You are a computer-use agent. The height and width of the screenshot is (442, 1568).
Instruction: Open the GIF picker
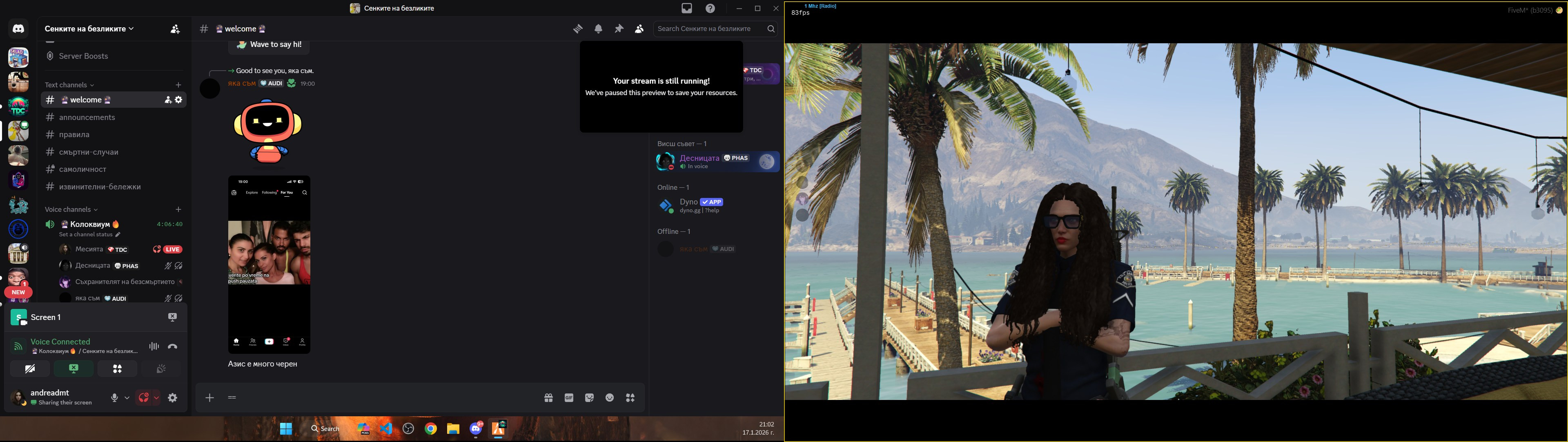click(x=568, y=398)
